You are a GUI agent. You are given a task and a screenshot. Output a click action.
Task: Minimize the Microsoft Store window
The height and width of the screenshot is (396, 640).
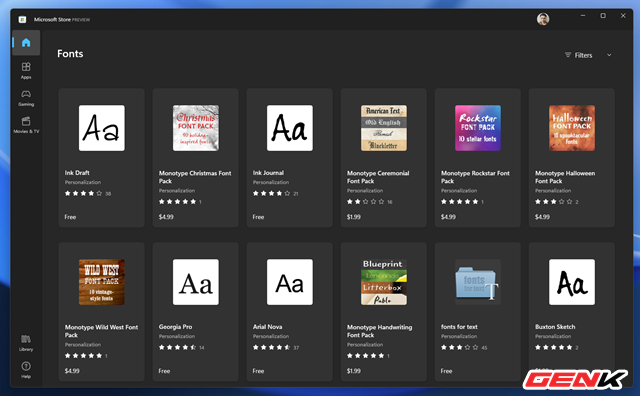[583, 16]
